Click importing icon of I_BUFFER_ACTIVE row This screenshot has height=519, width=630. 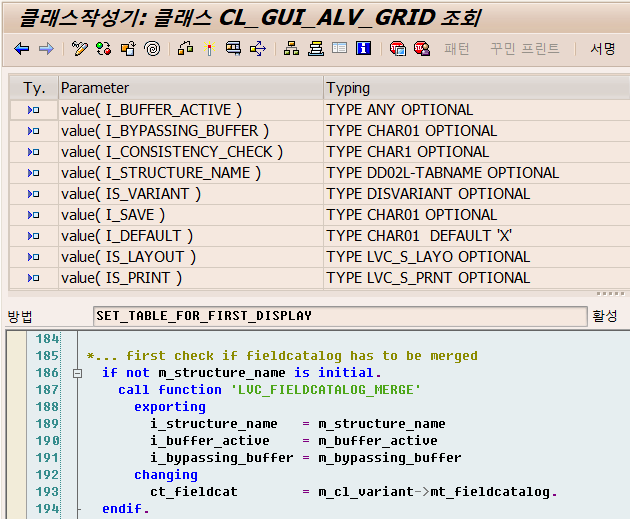33,110
